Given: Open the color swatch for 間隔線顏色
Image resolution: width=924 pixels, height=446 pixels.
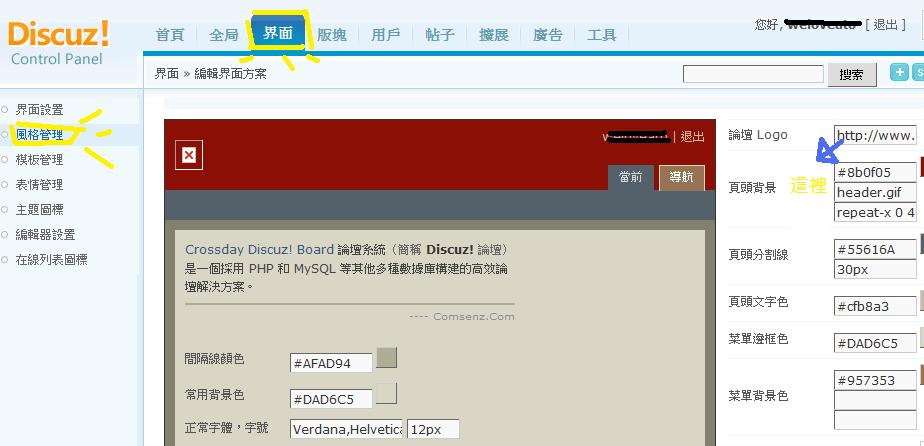Looking at the screenshot, I should tap(387, 358).
